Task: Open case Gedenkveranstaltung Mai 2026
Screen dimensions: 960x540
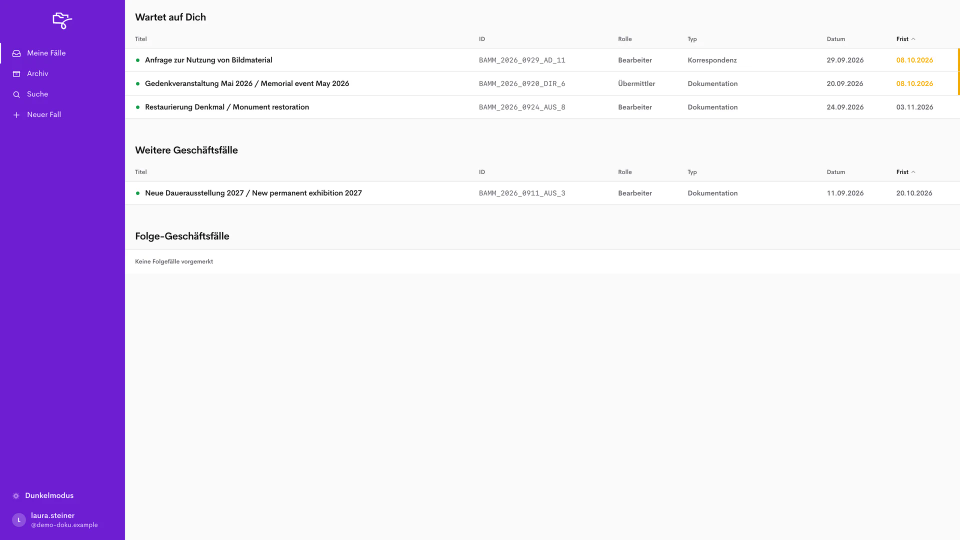Action: coord(247,83)
